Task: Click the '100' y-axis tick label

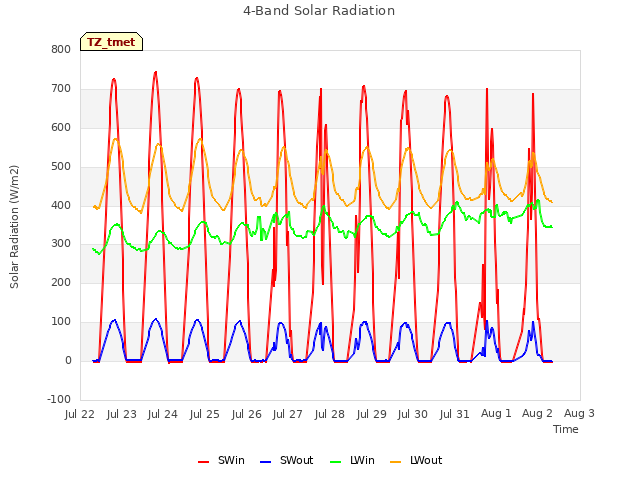Action: tap(61, 322)
